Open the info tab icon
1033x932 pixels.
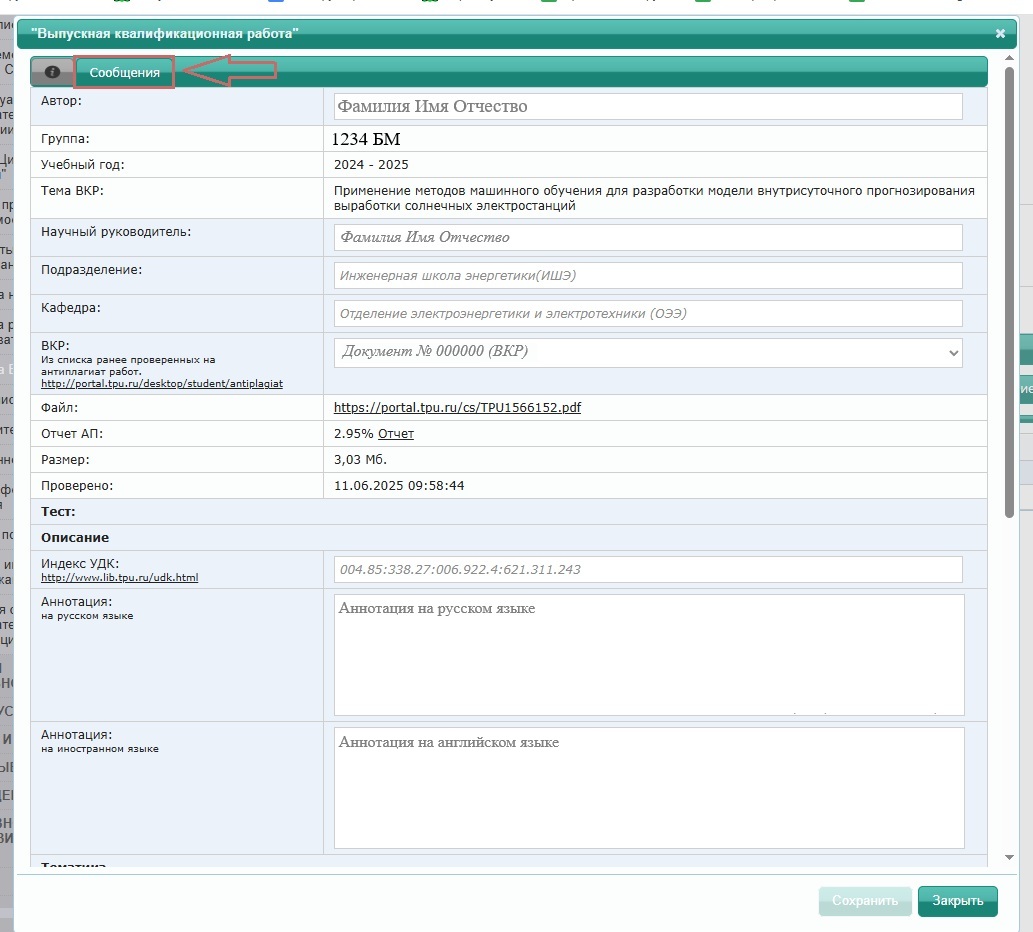52,72
